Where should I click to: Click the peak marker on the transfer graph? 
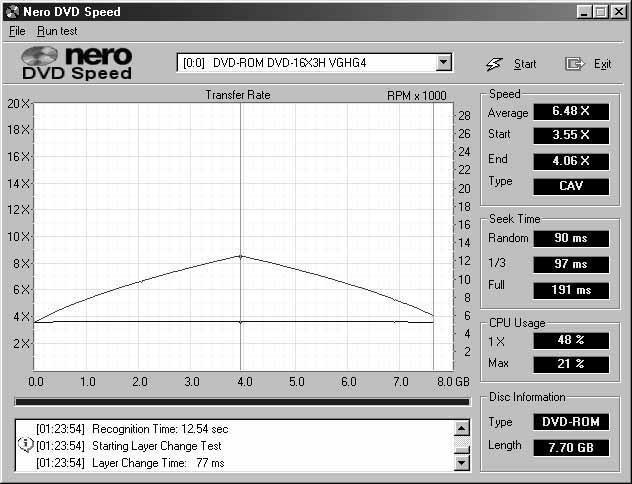[240, 256]
